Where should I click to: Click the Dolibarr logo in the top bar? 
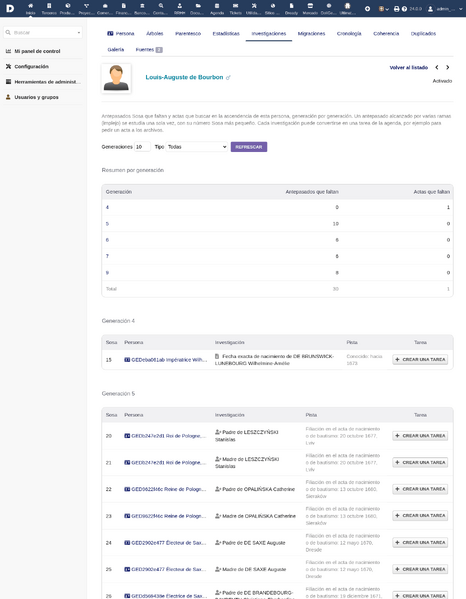coord(10,8)
